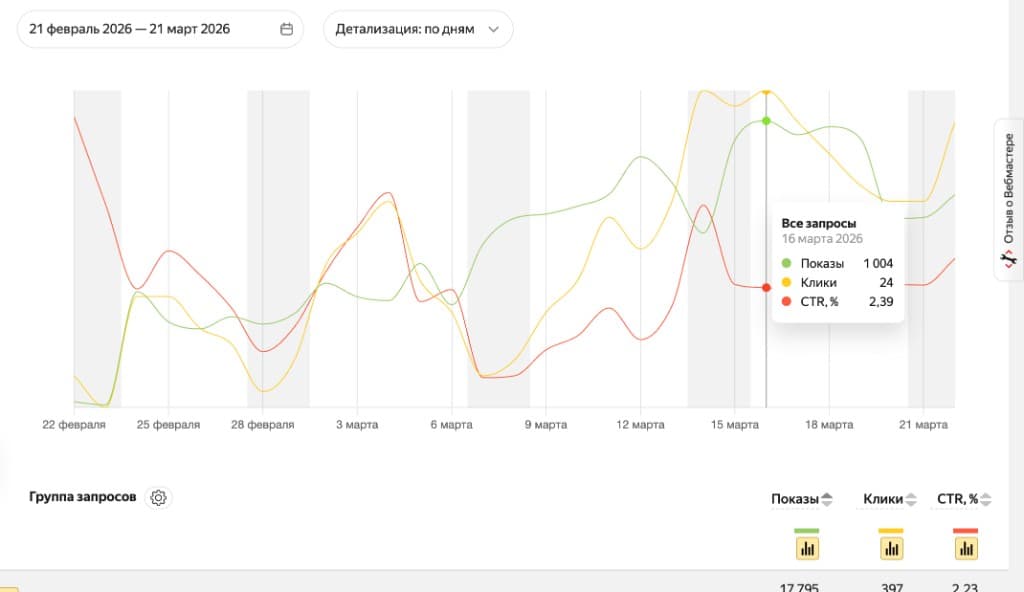
Task: Toggle the Клики chart bar icon
Action: click(x=891, y=548)
